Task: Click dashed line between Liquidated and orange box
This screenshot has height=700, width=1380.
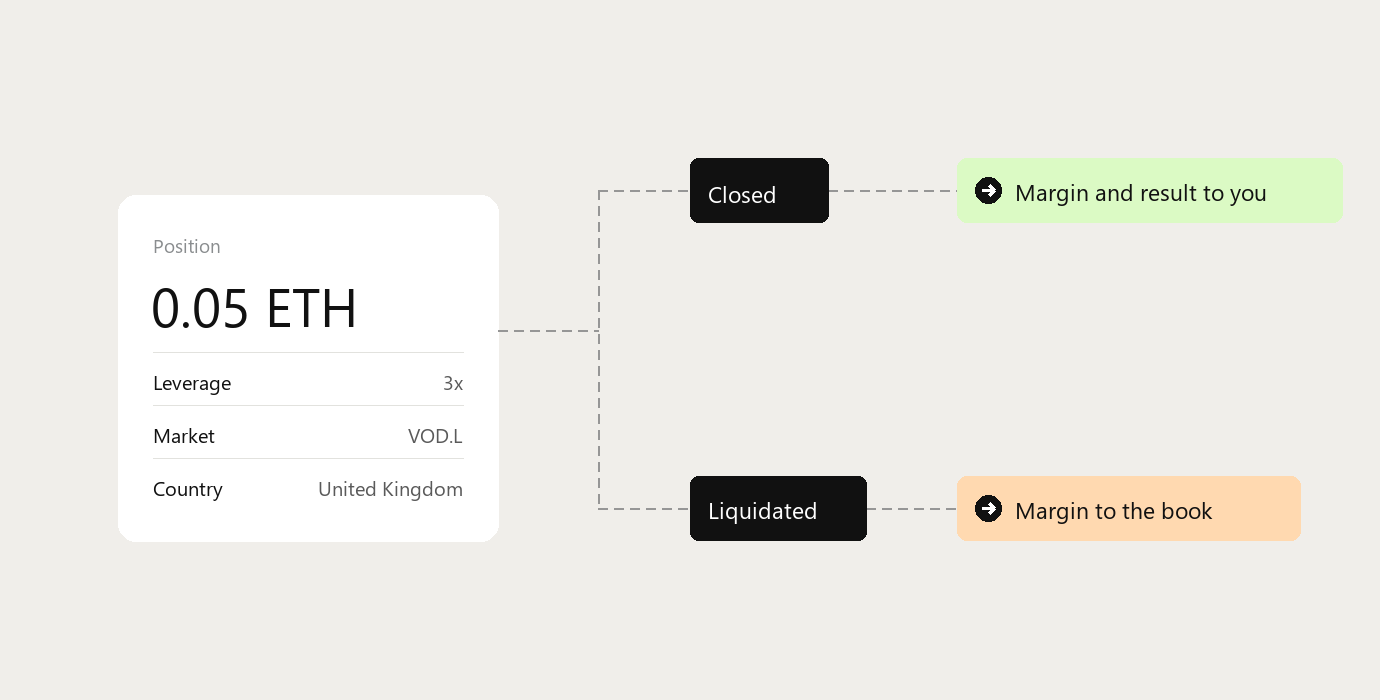Action: tap(912, 508)
